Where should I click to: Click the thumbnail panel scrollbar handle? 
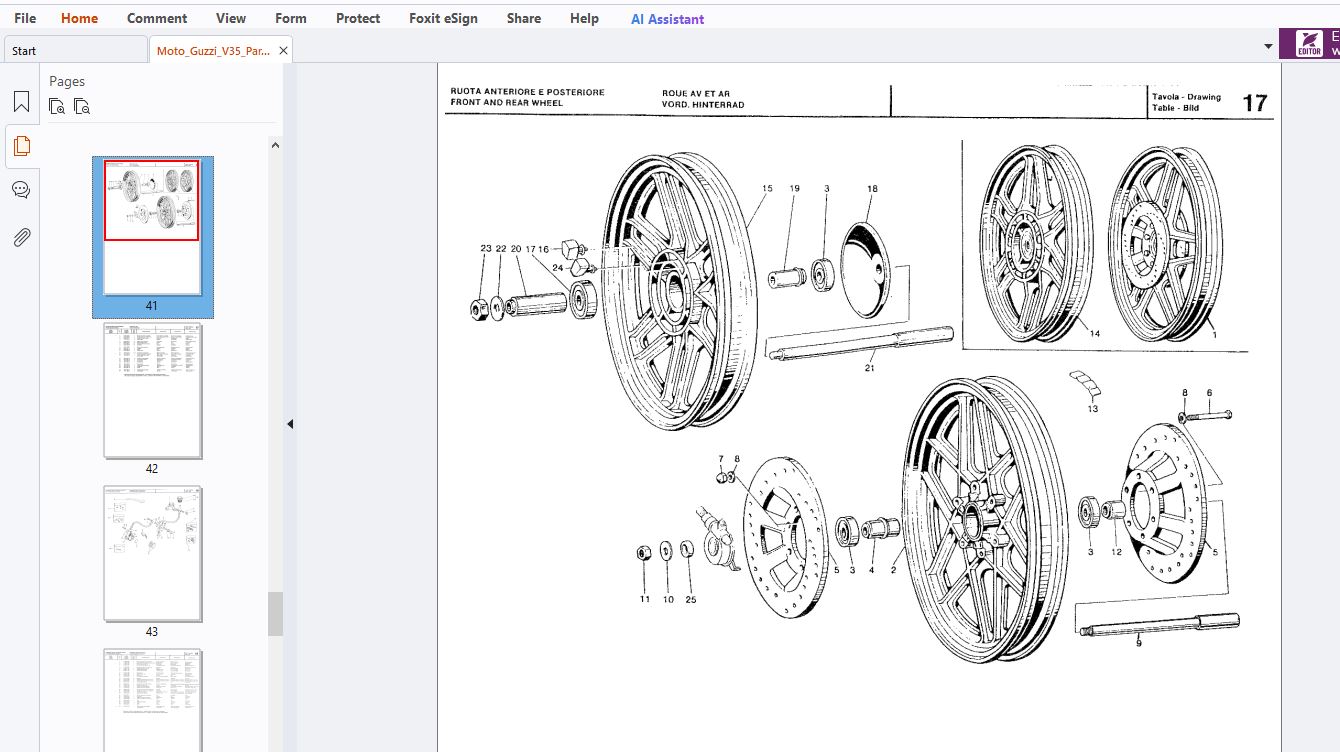(x=276, y=614)
